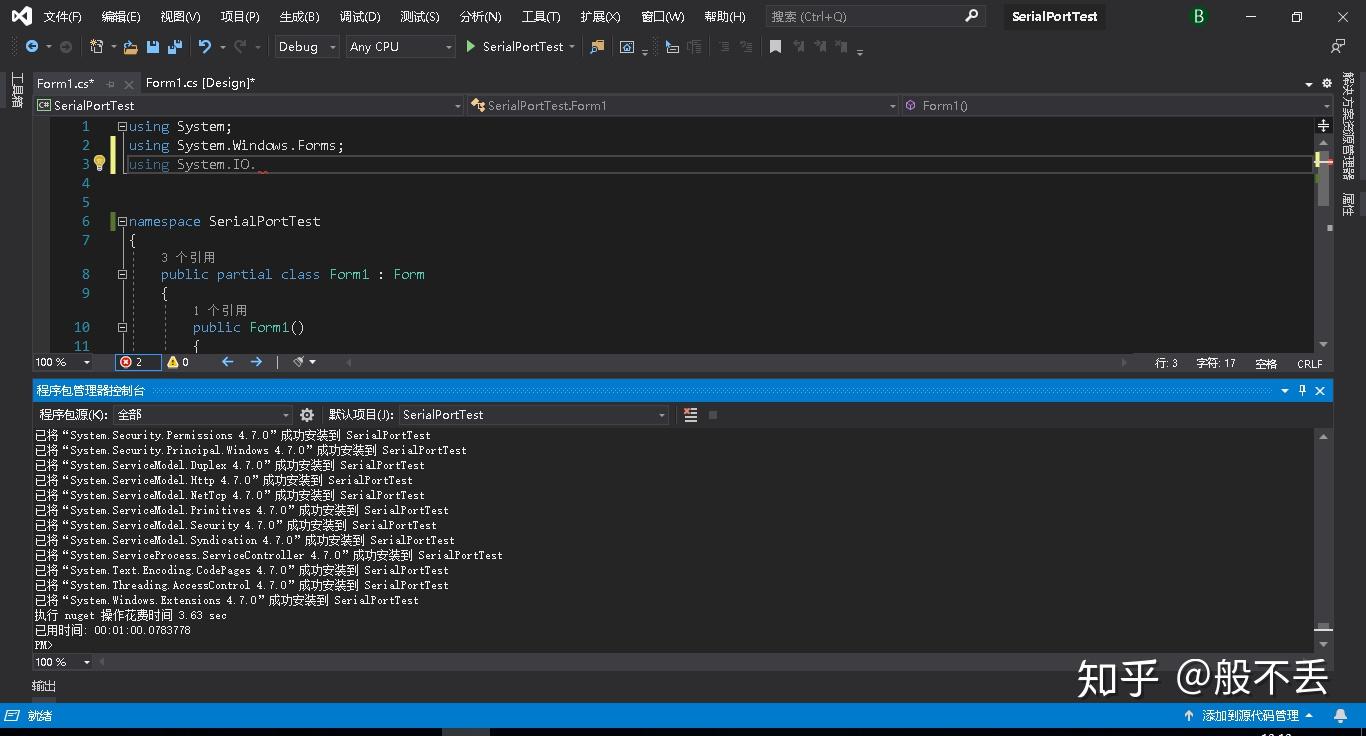This screenshot has width=1366, height=736.
Task: Click notifications bell in status bar
Action: pos(1340,716)
